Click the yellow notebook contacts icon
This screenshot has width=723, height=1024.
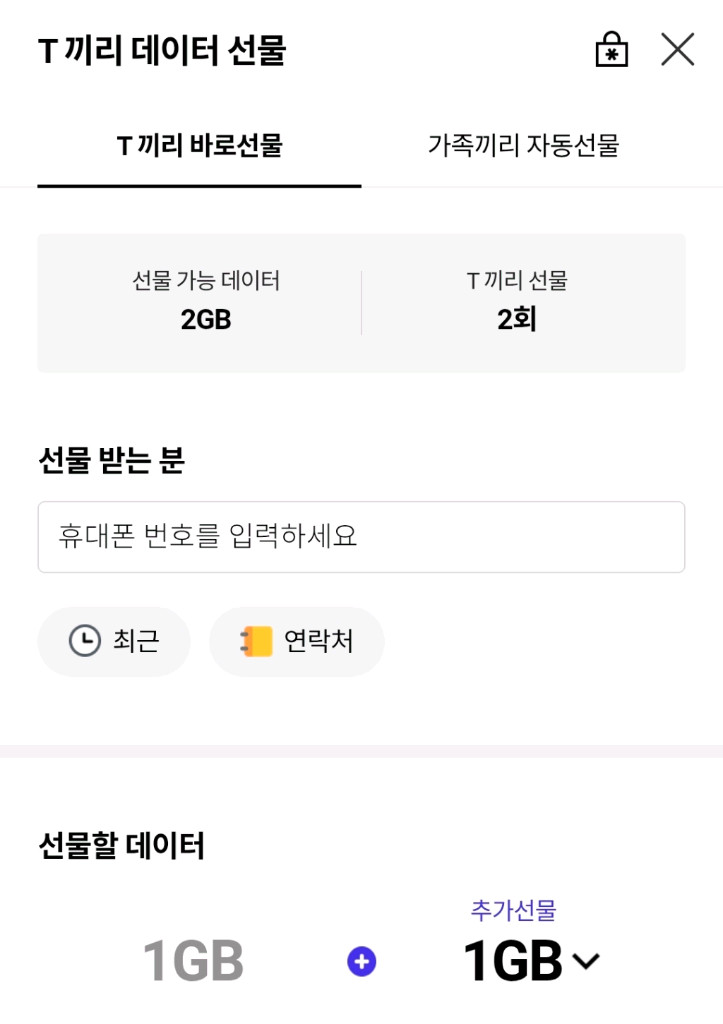[x=256, y=641]
